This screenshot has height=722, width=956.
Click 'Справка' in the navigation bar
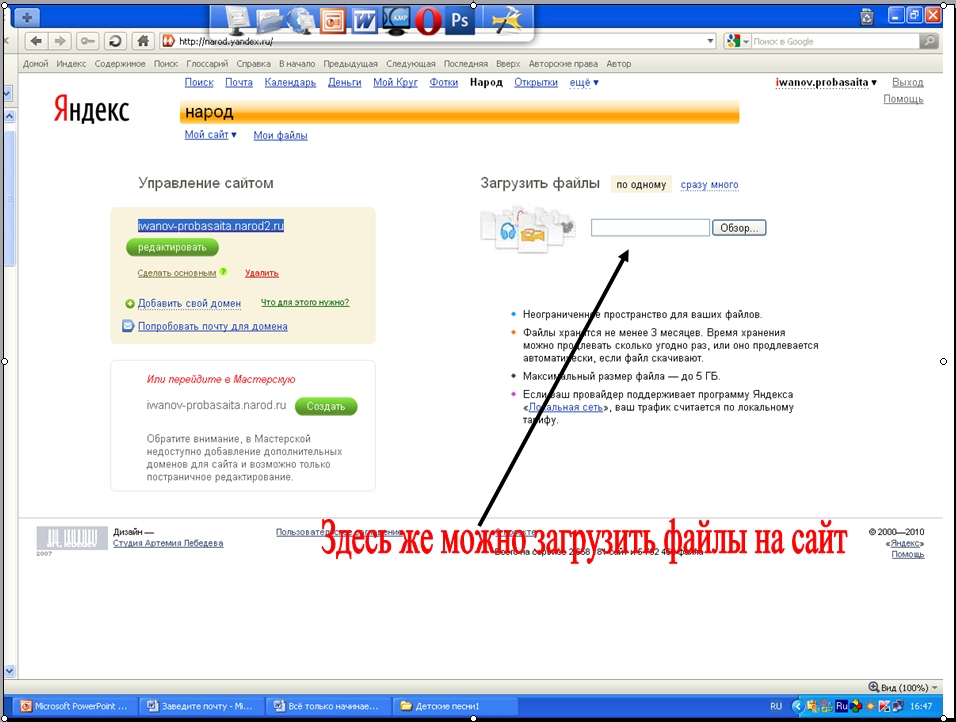coord(253,63)
